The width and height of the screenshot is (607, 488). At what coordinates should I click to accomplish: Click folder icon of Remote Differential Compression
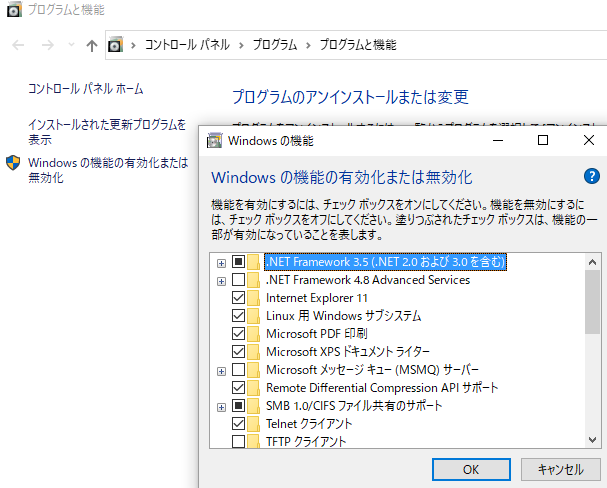(x=254, y=388)
